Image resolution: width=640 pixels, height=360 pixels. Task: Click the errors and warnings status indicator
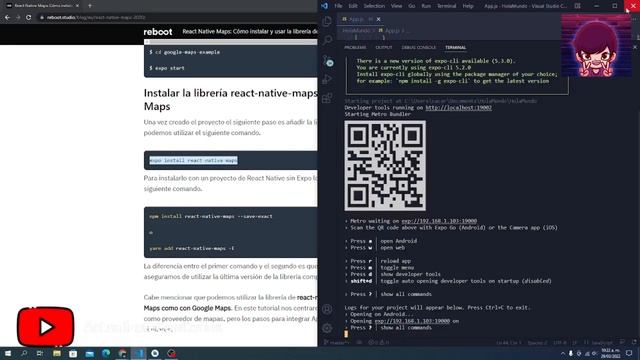click(378, 343)
